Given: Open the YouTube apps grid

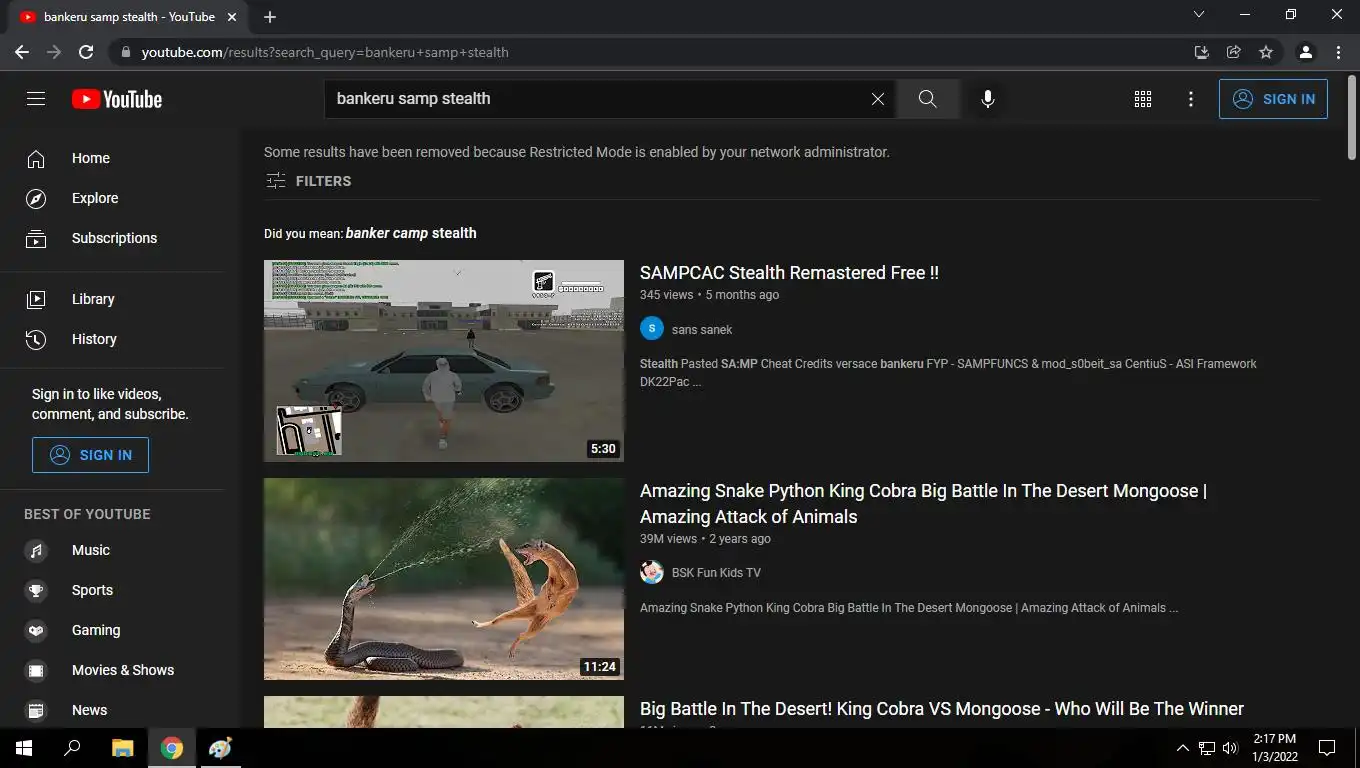Looking at the screenshot, I should click(x=1143, y=99).
